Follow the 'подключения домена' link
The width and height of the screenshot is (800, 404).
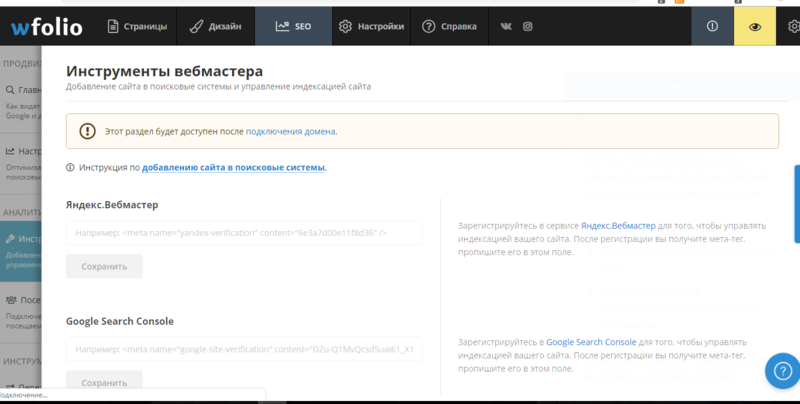(290, 131)
